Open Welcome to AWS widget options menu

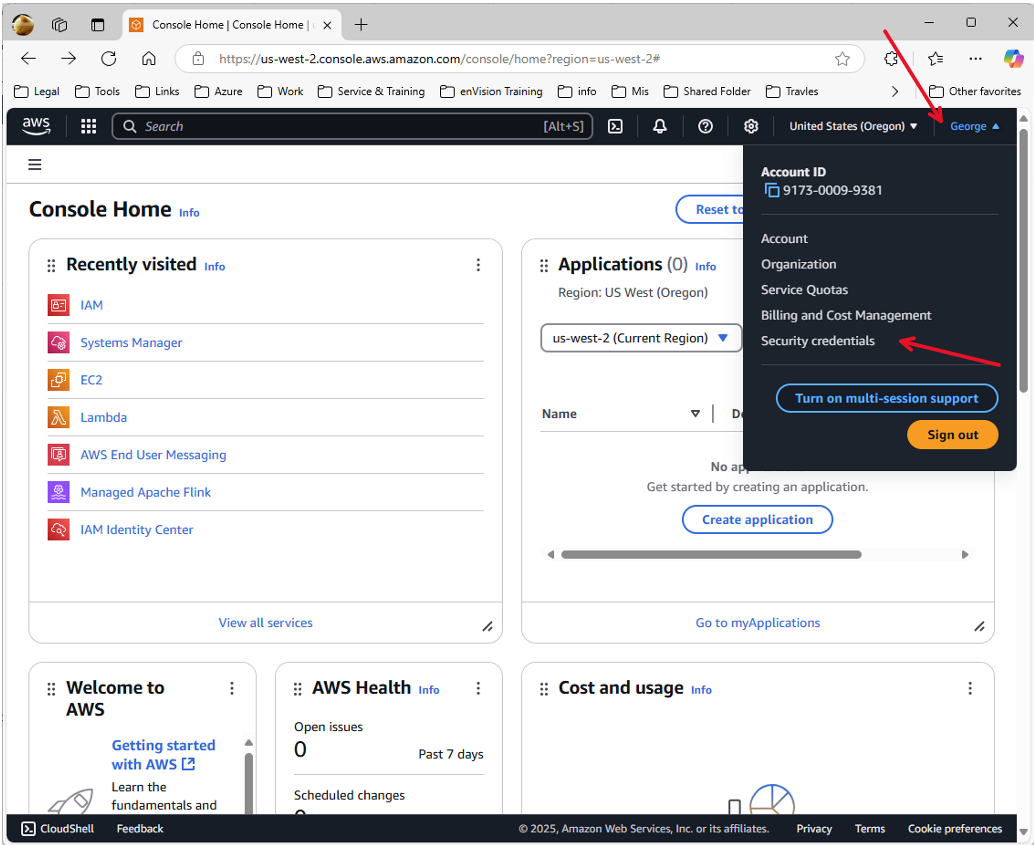[x=232, y=688]
